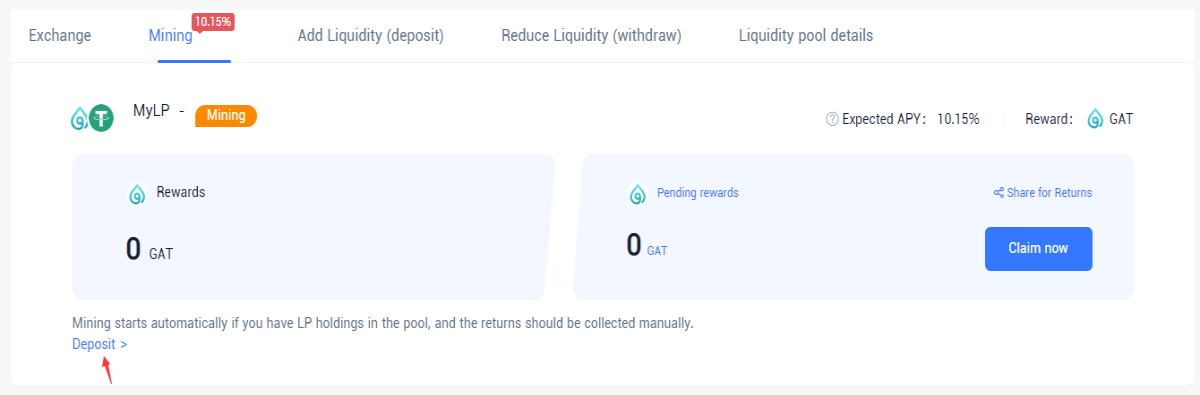The width and height of the screenshot is (1200, 395).
Task: Select the Mining tab
Action: click(170, 37)
